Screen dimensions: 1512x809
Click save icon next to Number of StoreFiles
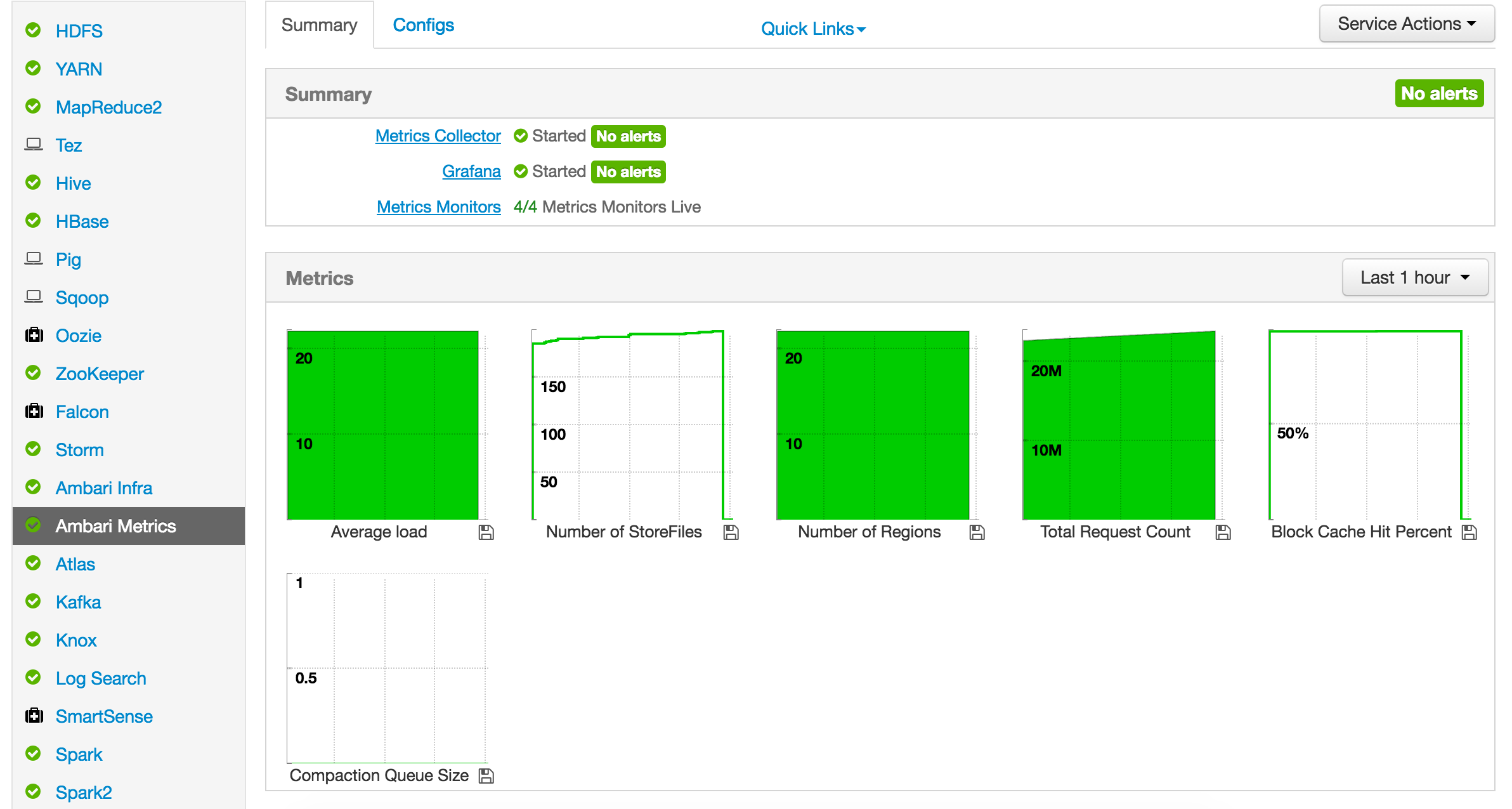tap(731, 532)
